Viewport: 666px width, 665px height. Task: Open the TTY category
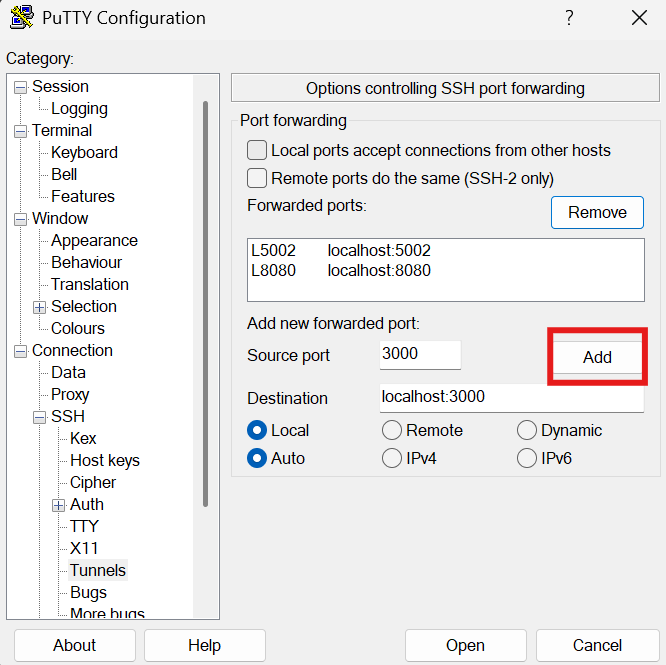[84, 527]
